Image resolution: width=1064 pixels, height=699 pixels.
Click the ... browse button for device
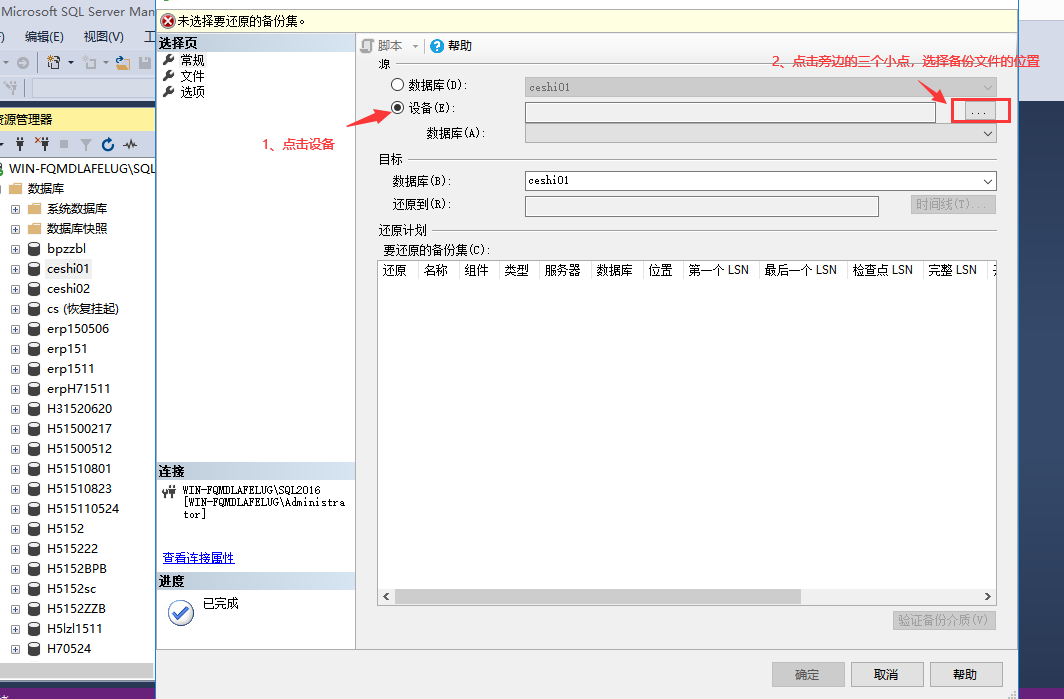coord(979,113)
